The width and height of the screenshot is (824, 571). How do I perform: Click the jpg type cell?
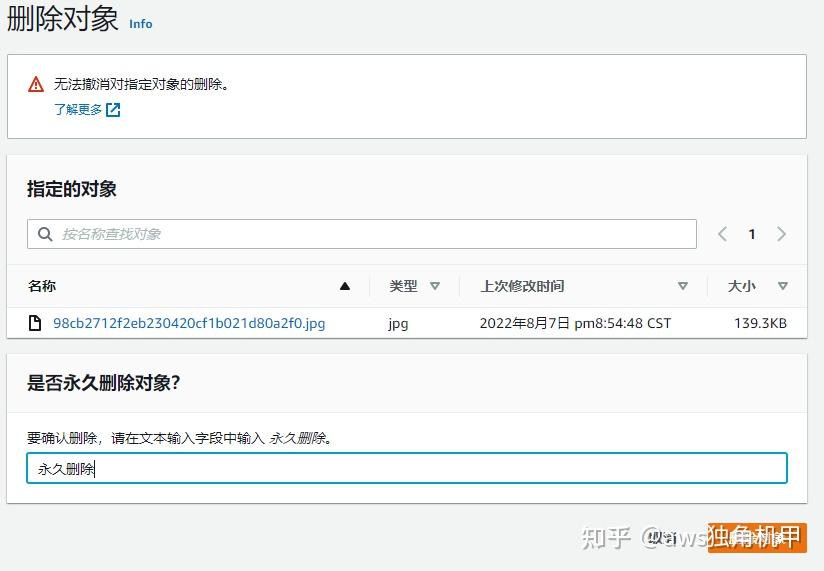pos(398,324)
